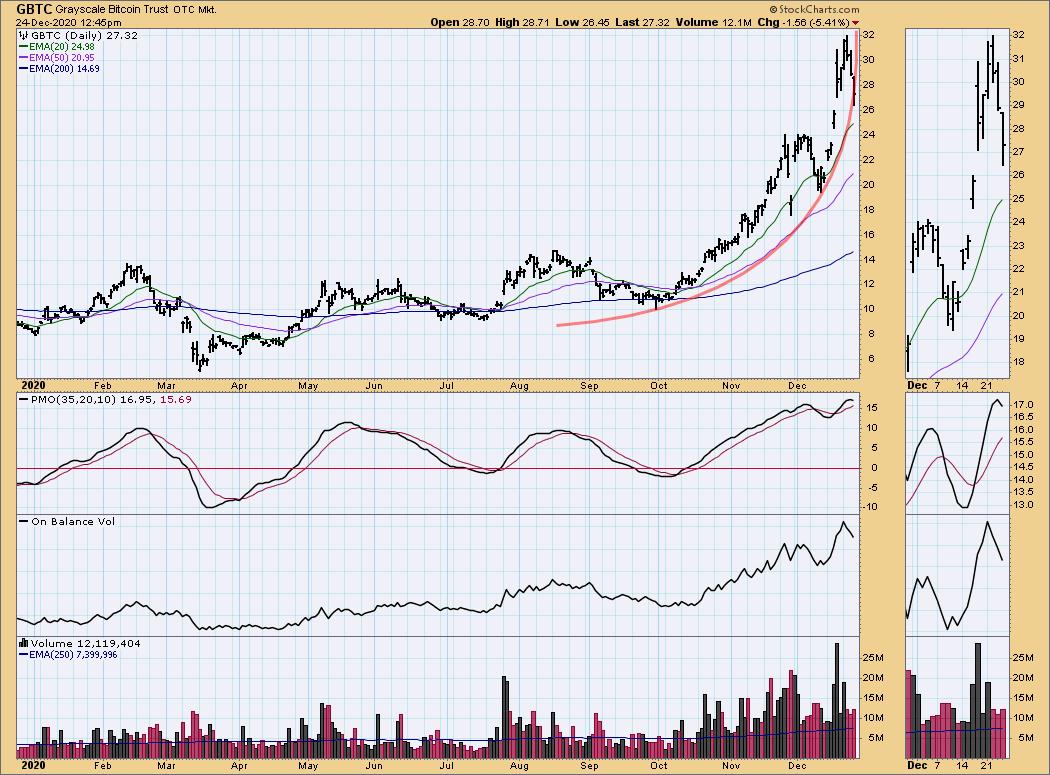Click the Grayscale Bitcoin Trust name
Screen dimensions: 1050x775
click(x=112, y=10)
